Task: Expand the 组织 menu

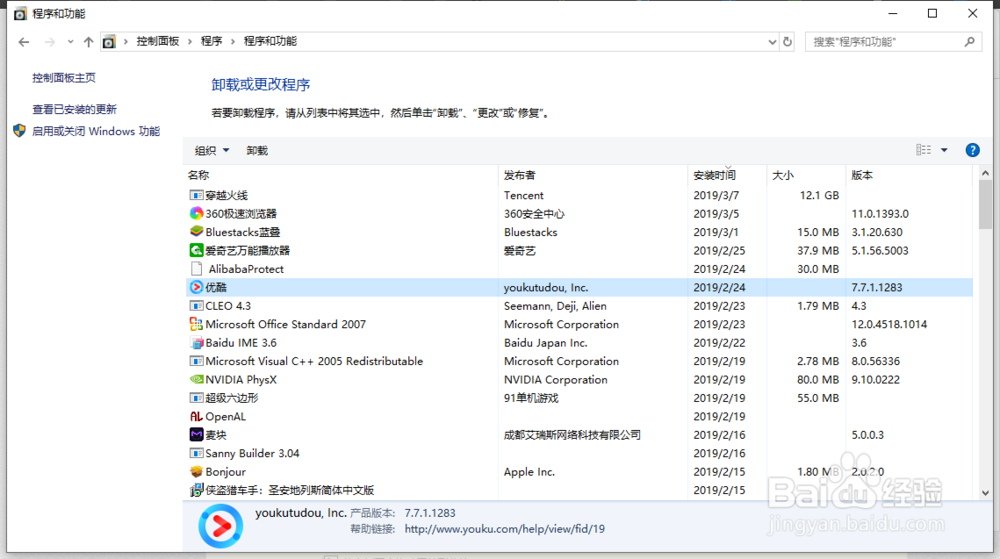Action: [x=212, y=150]
